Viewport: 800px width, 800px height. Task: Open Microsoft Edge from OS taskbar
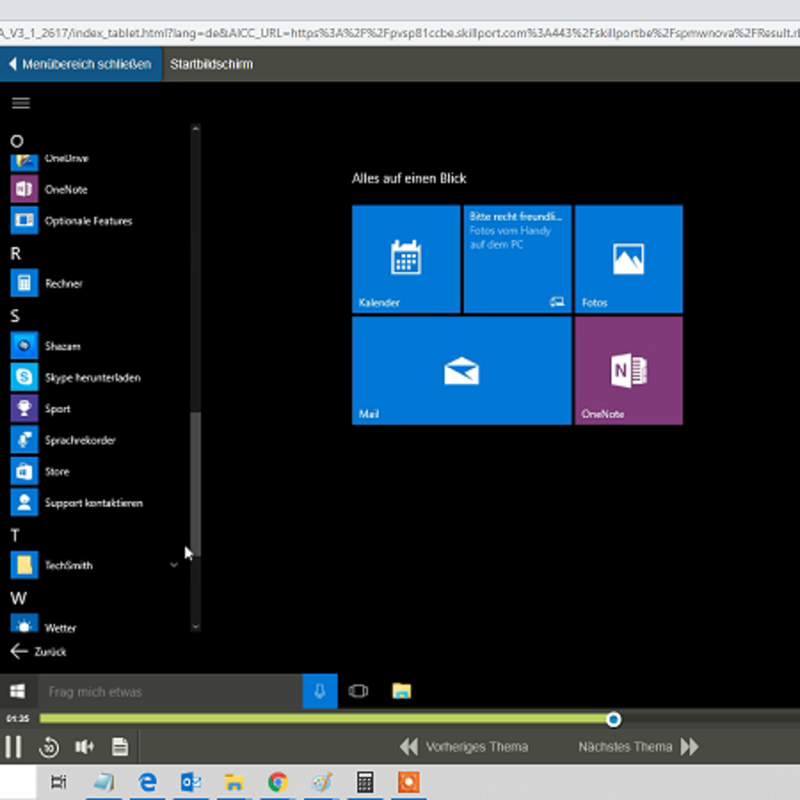tap(147, 782)
